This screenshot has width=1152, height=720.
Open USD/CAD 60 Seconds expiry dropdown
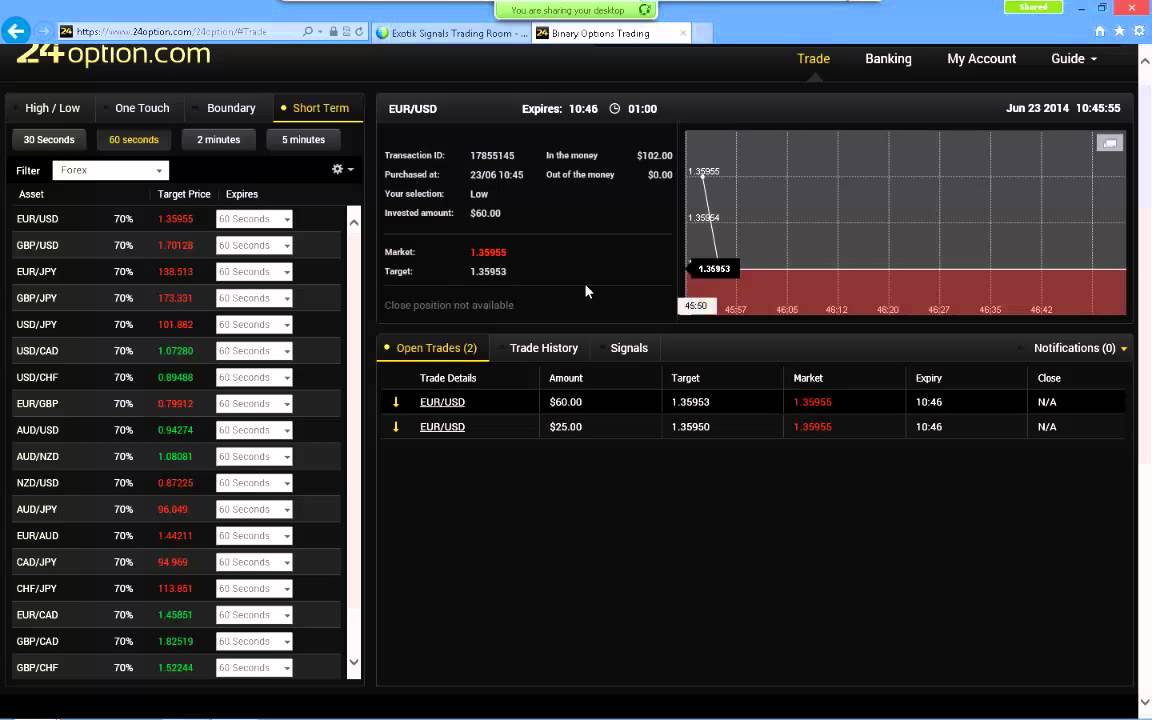click(x=253, y=351)
